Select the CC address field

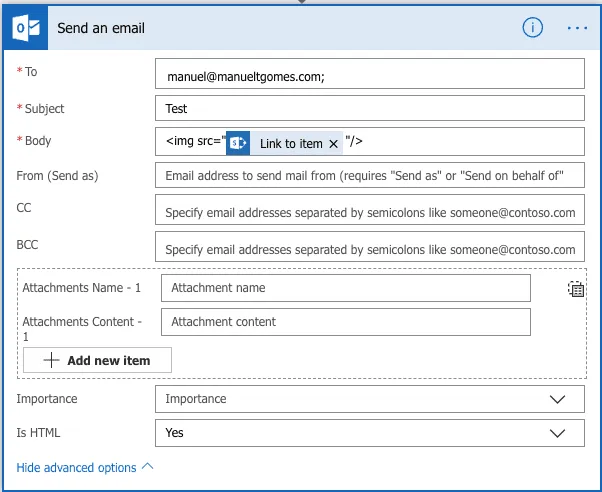point(370,211)
